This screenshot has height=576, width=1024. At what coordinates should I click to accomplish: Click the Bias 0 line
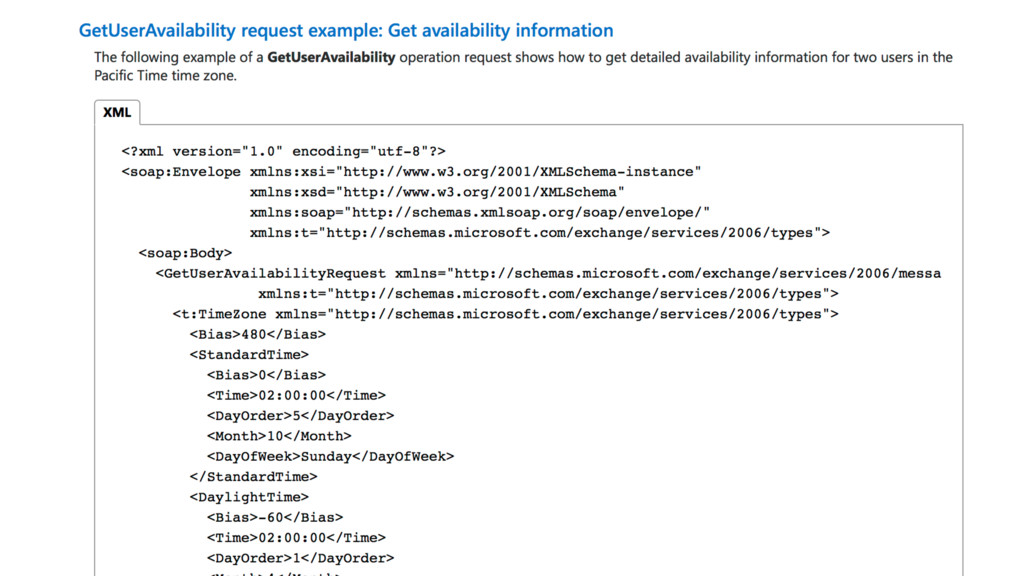coord(266,375)
